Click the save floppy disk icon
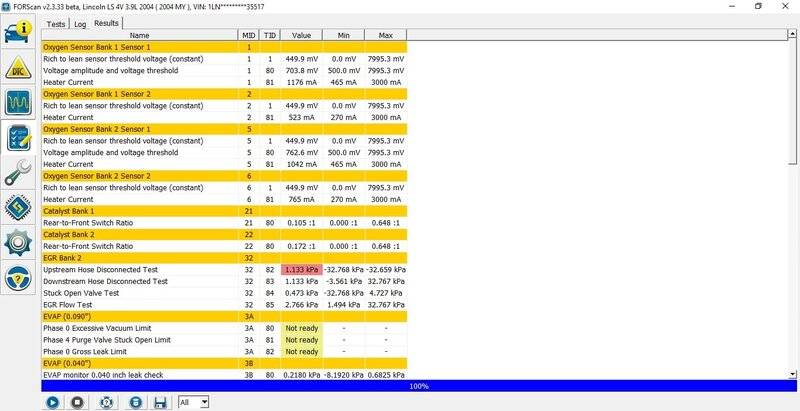Image resolution: width=800 pixels, height=411 pixels. (159, 401)
